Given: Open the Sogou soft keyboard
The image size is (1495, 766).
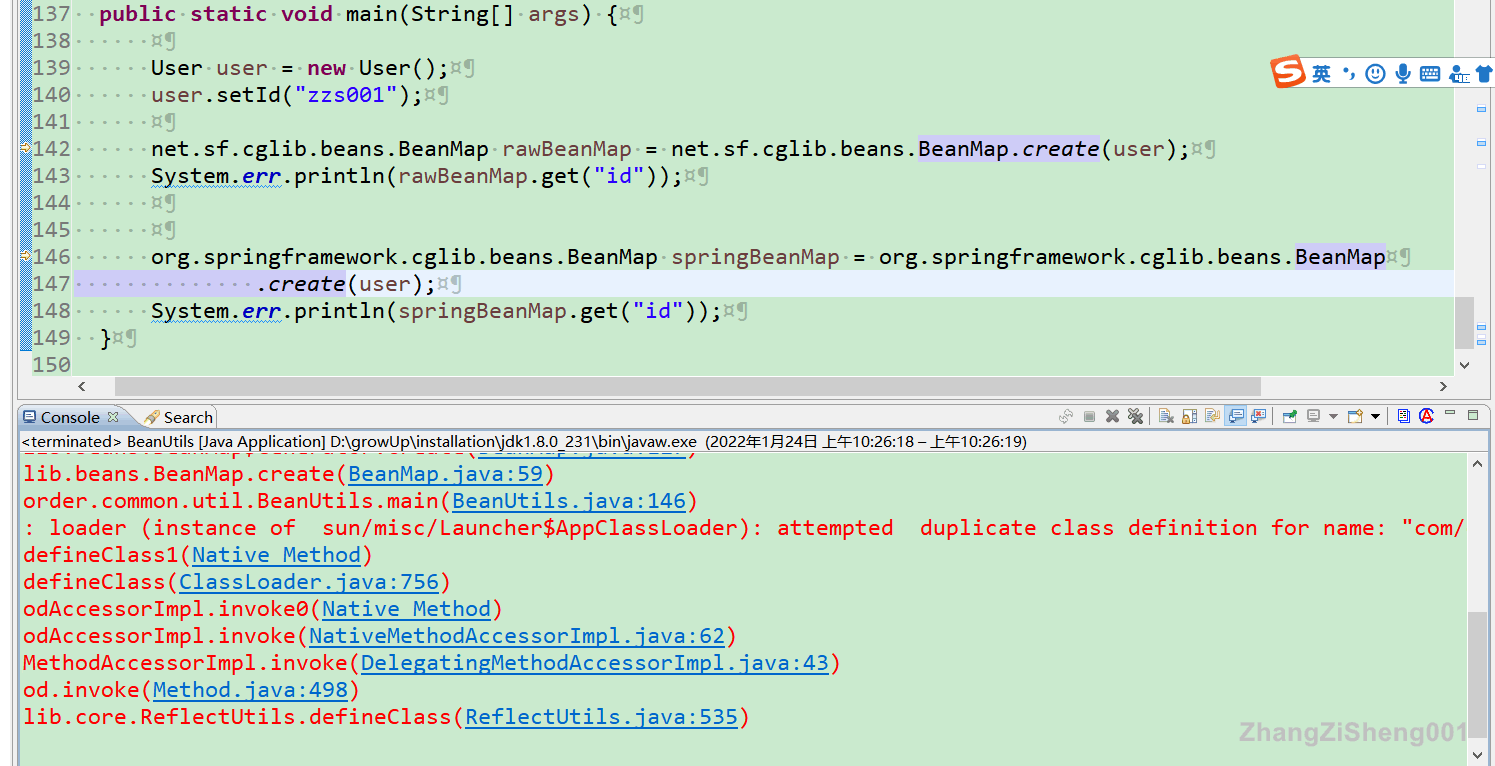Looking at the screenshot, I should (x=1429, y=73).
